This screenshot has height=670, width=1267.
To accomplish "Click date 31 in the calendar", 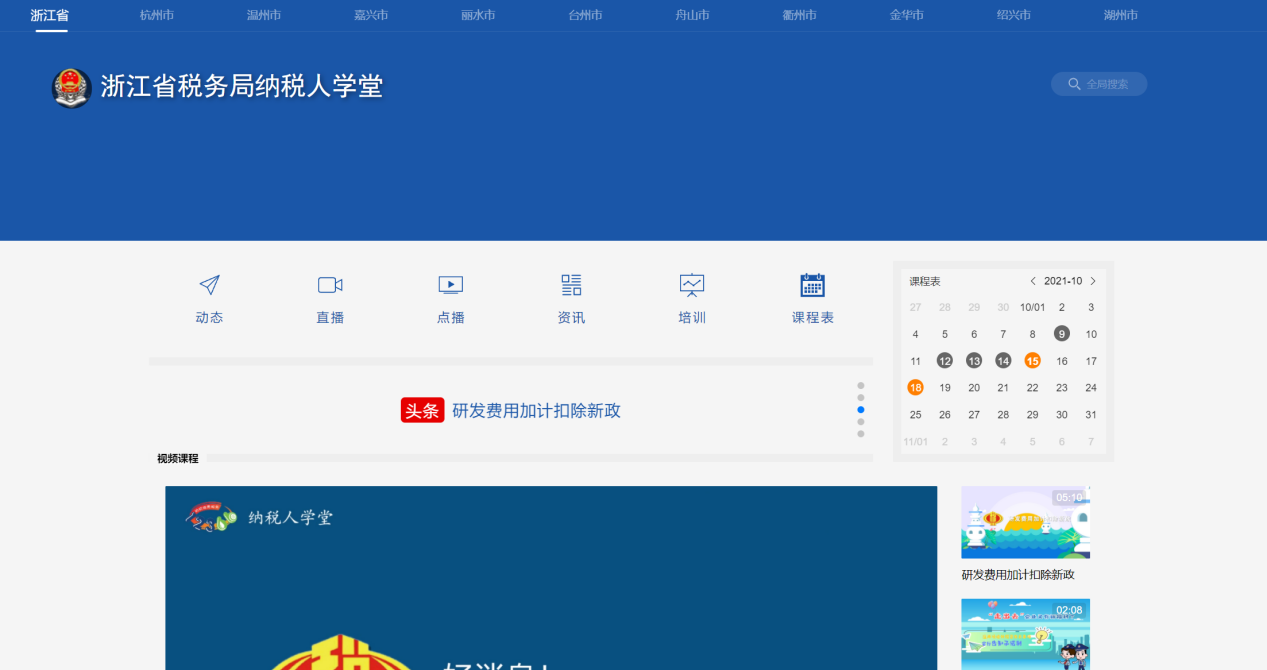I will coord(1091,414).
